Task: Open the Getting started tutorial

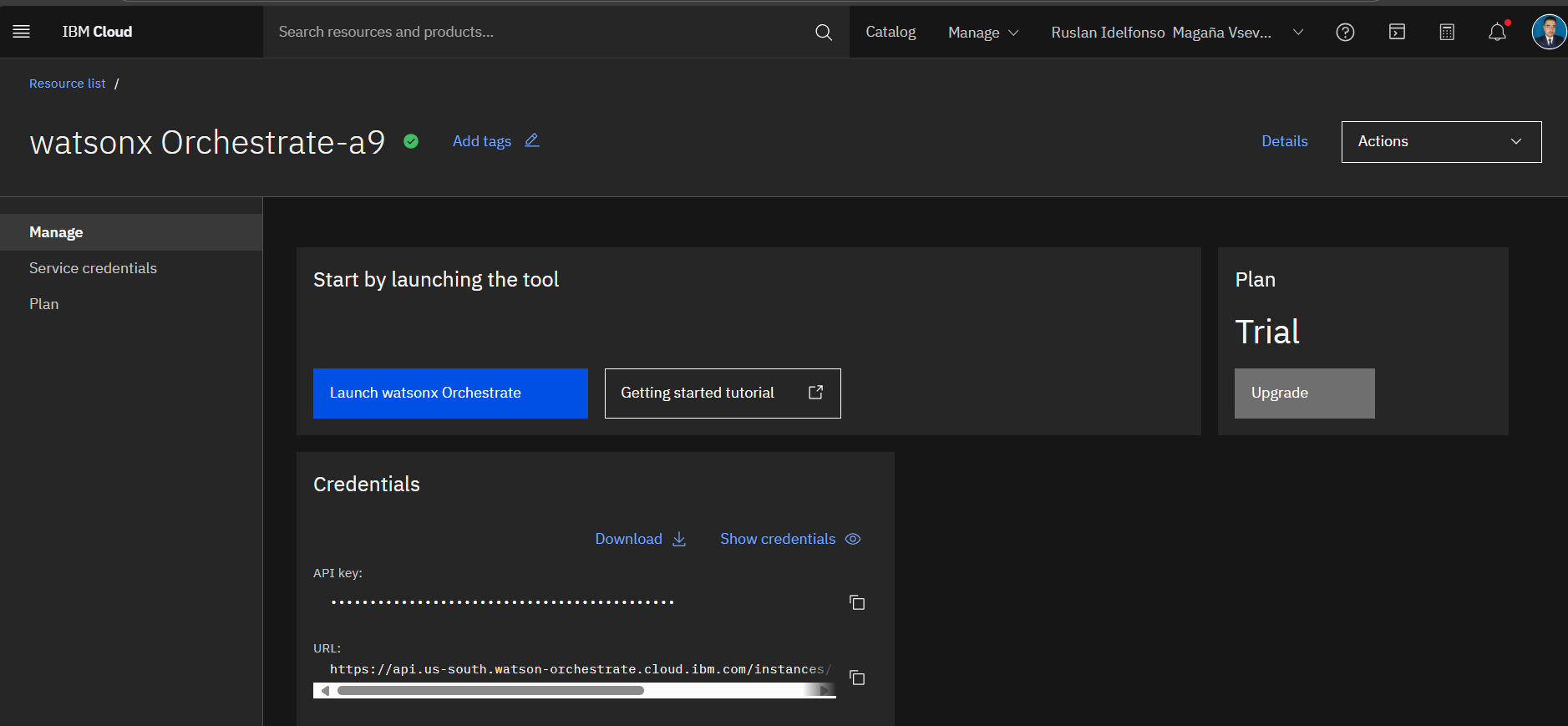Action: coord(723,393)
